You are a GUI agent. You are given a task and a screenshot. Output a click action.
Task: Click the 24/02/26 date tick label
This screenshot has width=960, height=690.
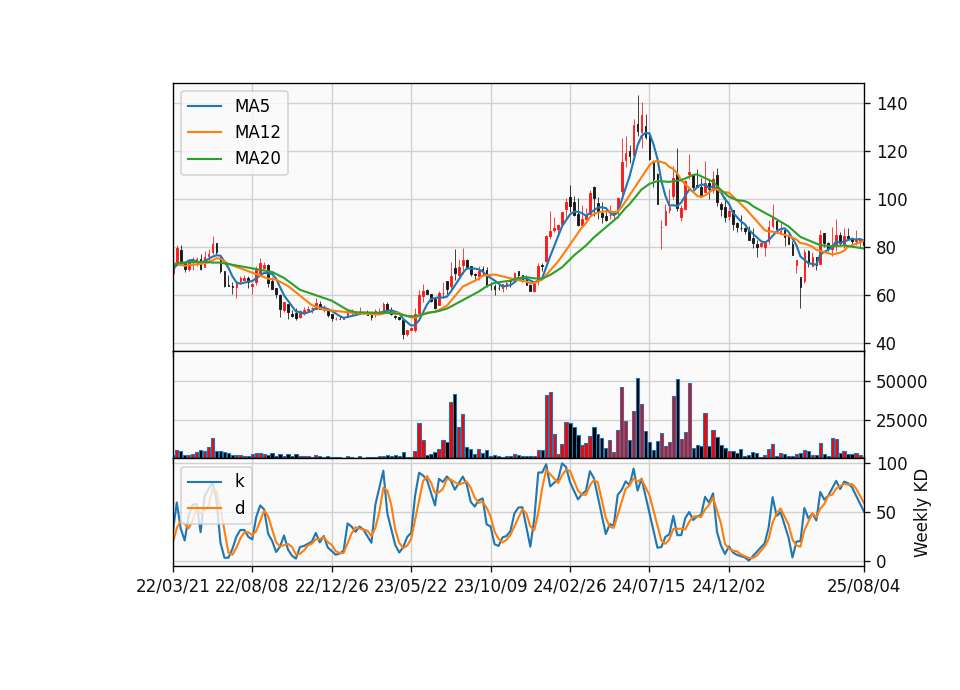[x=570, y=586]
